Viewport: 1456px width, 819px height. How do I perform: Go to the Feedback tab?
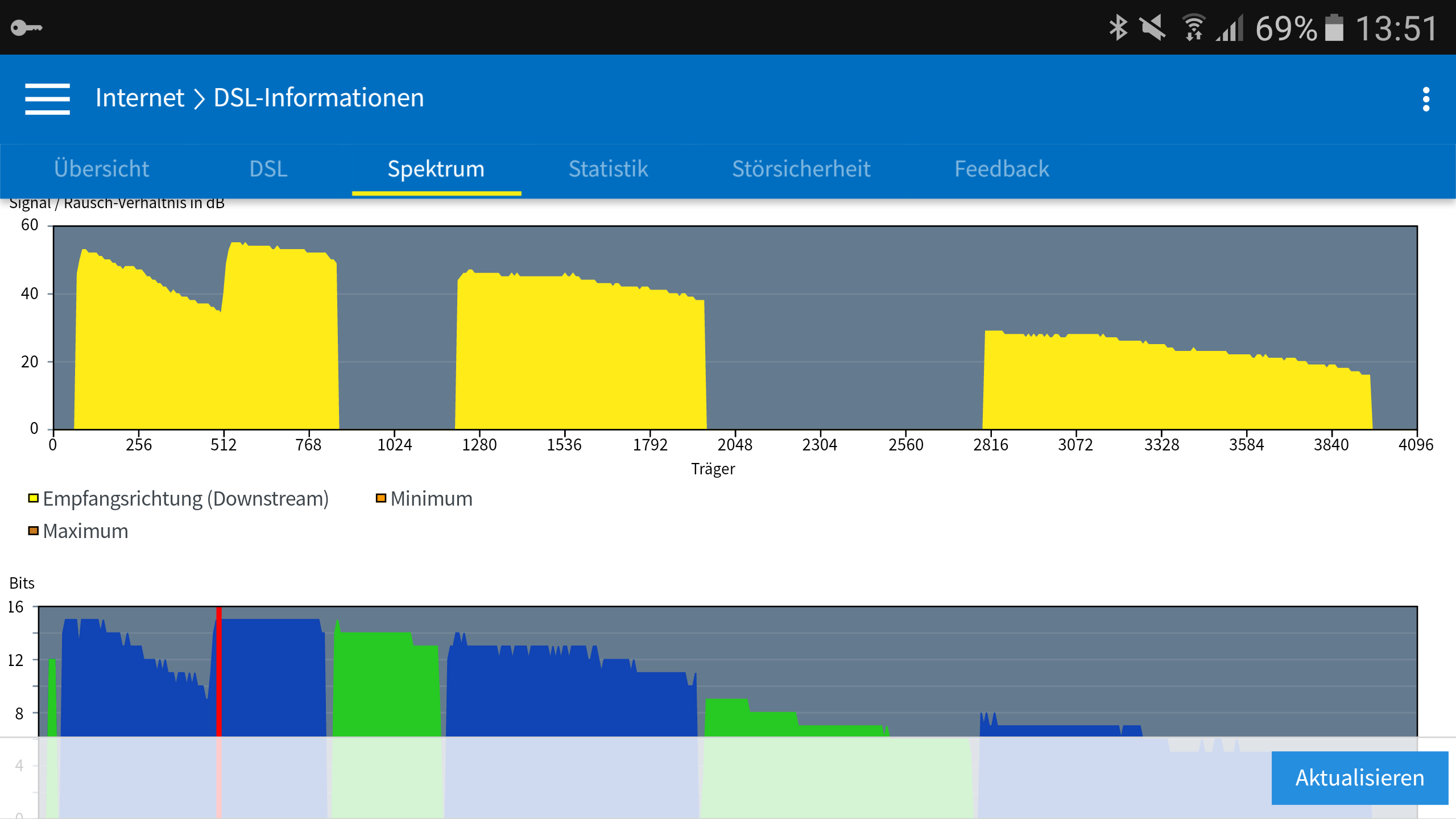[1001, 169]
